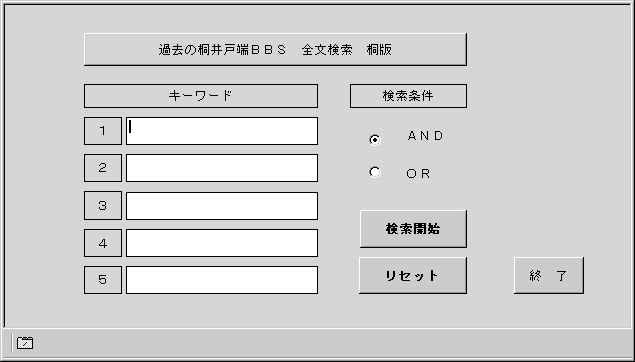Click the 過去の桐井戸端BBS title banner
The width and height of the screenshot is (635, 362).
pyautogui.click(x=275, y=49)
